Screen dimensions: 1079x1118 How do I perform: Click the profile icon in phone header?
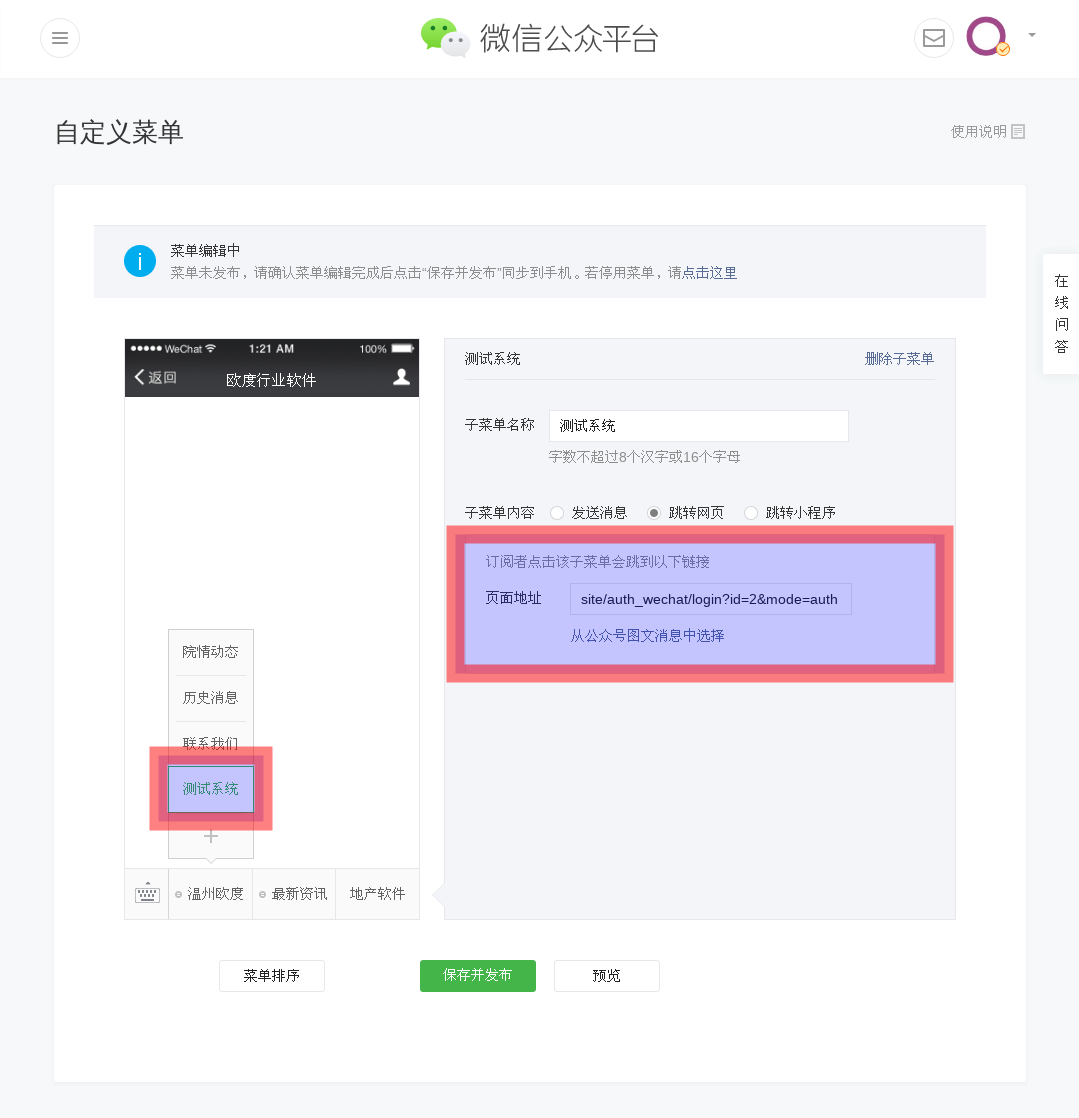[x=402, y=377]
